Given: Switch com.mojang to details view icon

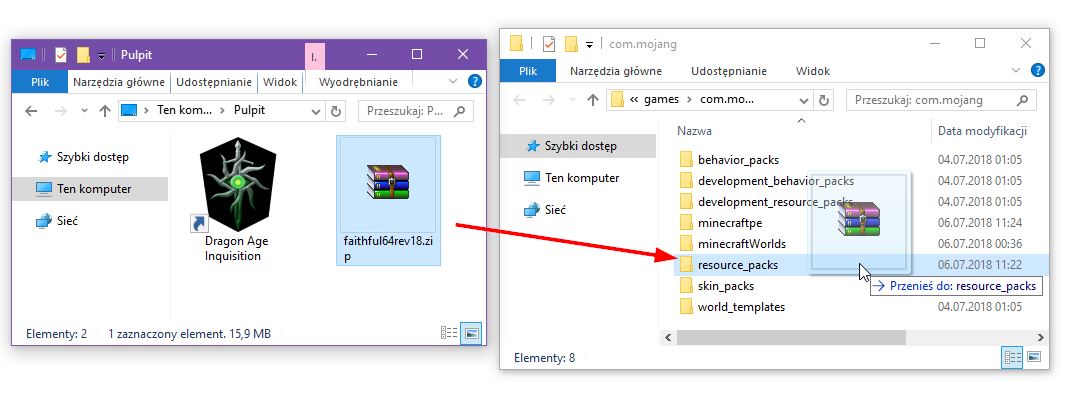Looking at the screenshot, I should click(1012, 357).
